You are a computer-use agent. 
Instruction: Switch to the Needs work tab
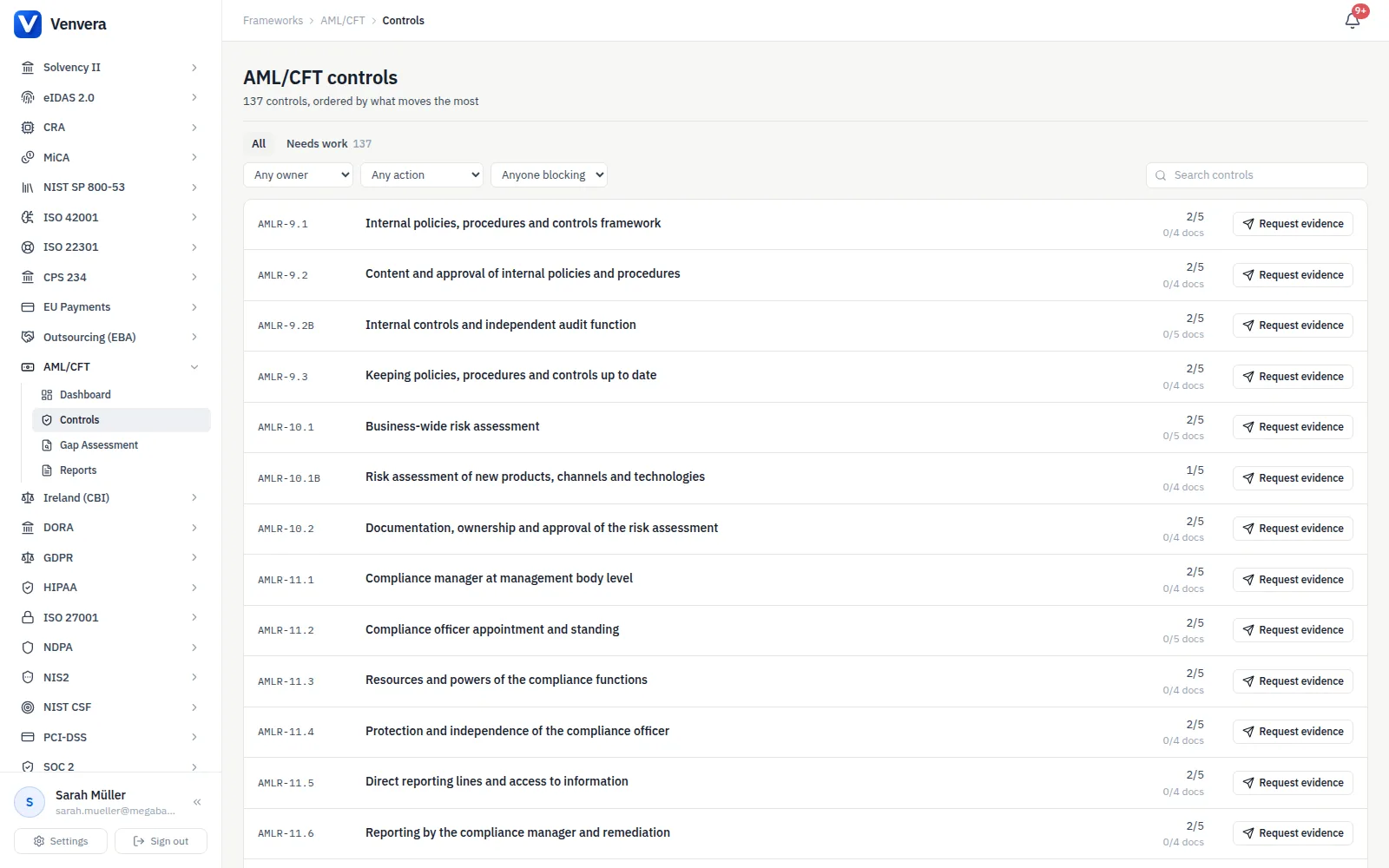329,143
